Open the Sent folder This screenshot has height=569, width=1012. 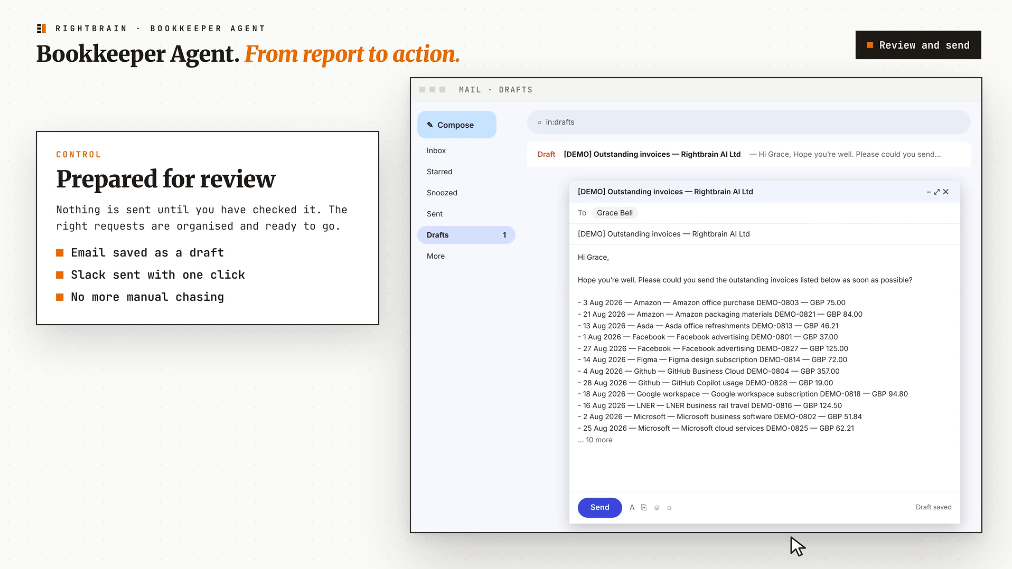tap(434, 214)
